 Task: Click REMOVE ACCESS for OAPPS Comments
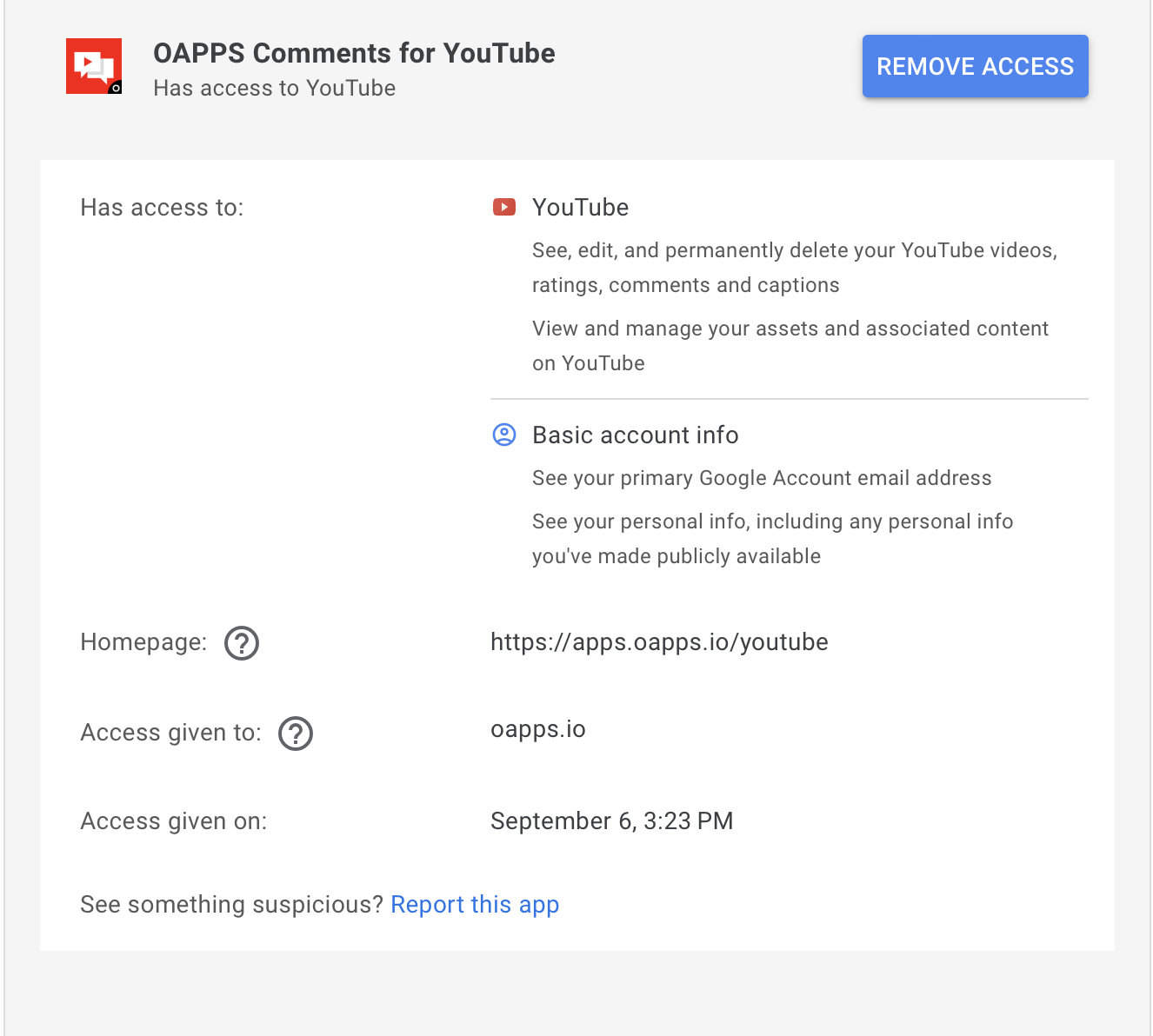975,66
